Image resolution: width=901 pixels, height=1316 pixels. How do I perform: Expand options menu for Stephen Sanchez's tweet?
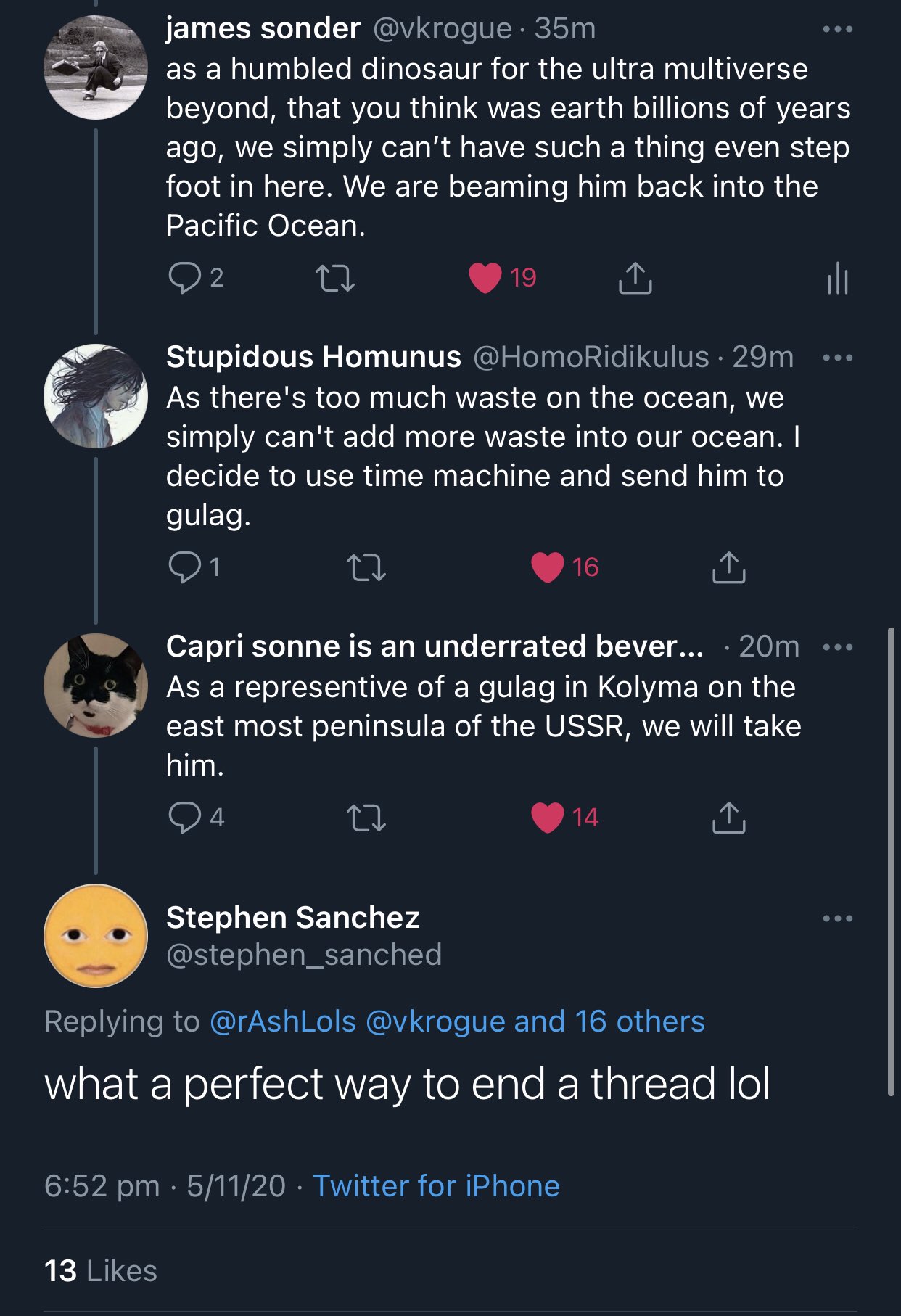(838, 918)
